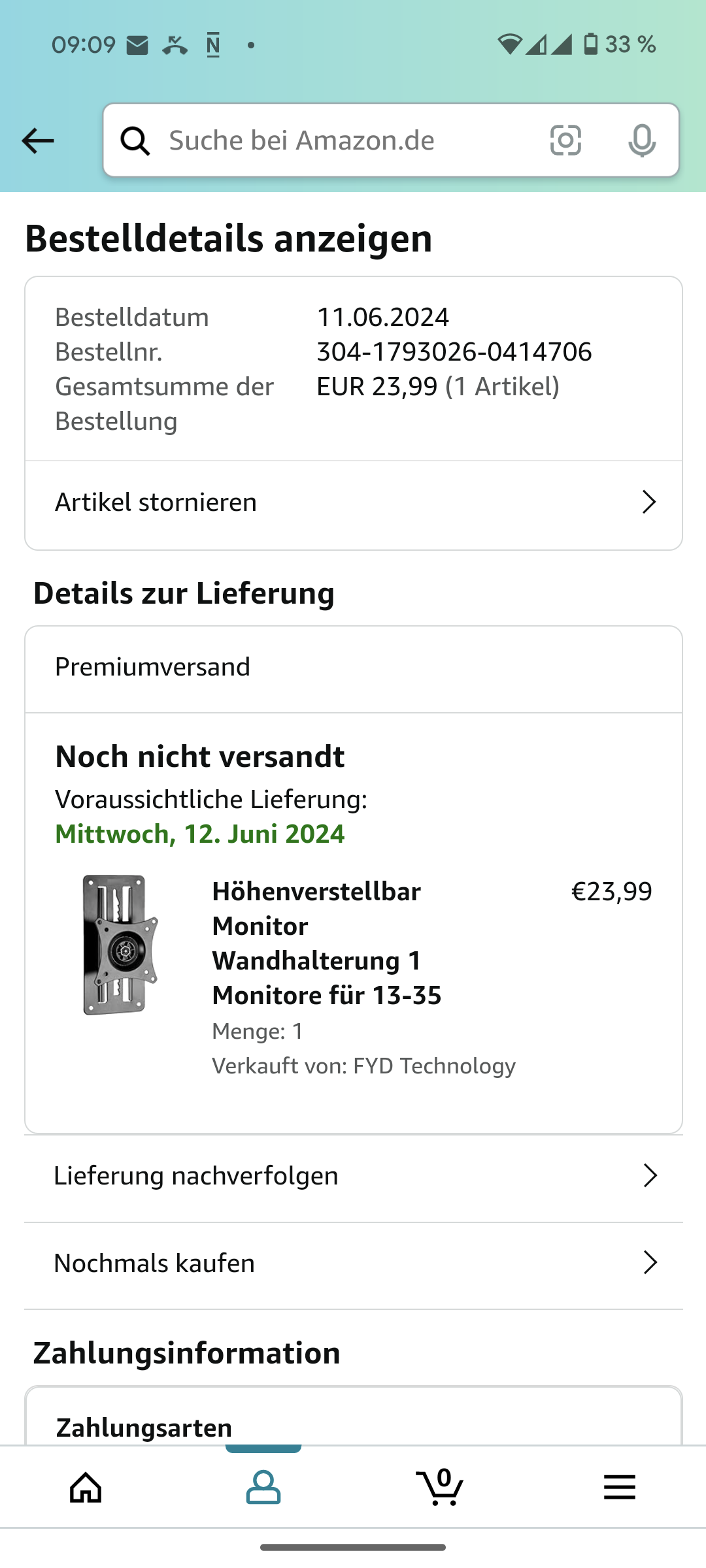Tap the search magnifier icon
The height and width of the screenshot is (1568, 706).
[x=135, y=140]
